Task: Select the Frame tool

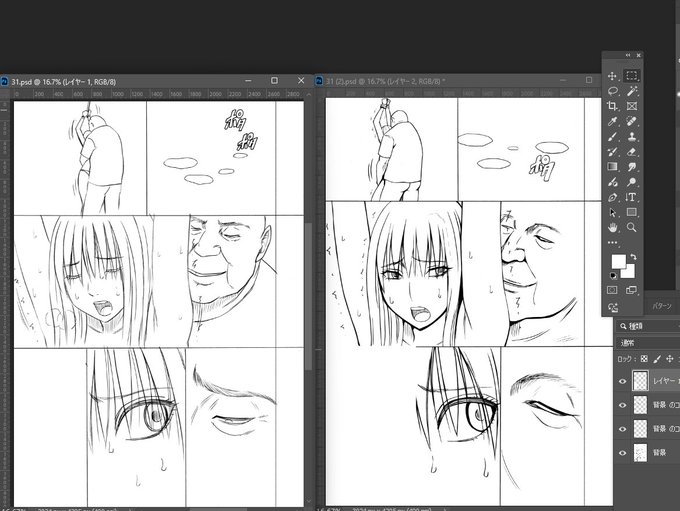Action: [x=632, y=106]
